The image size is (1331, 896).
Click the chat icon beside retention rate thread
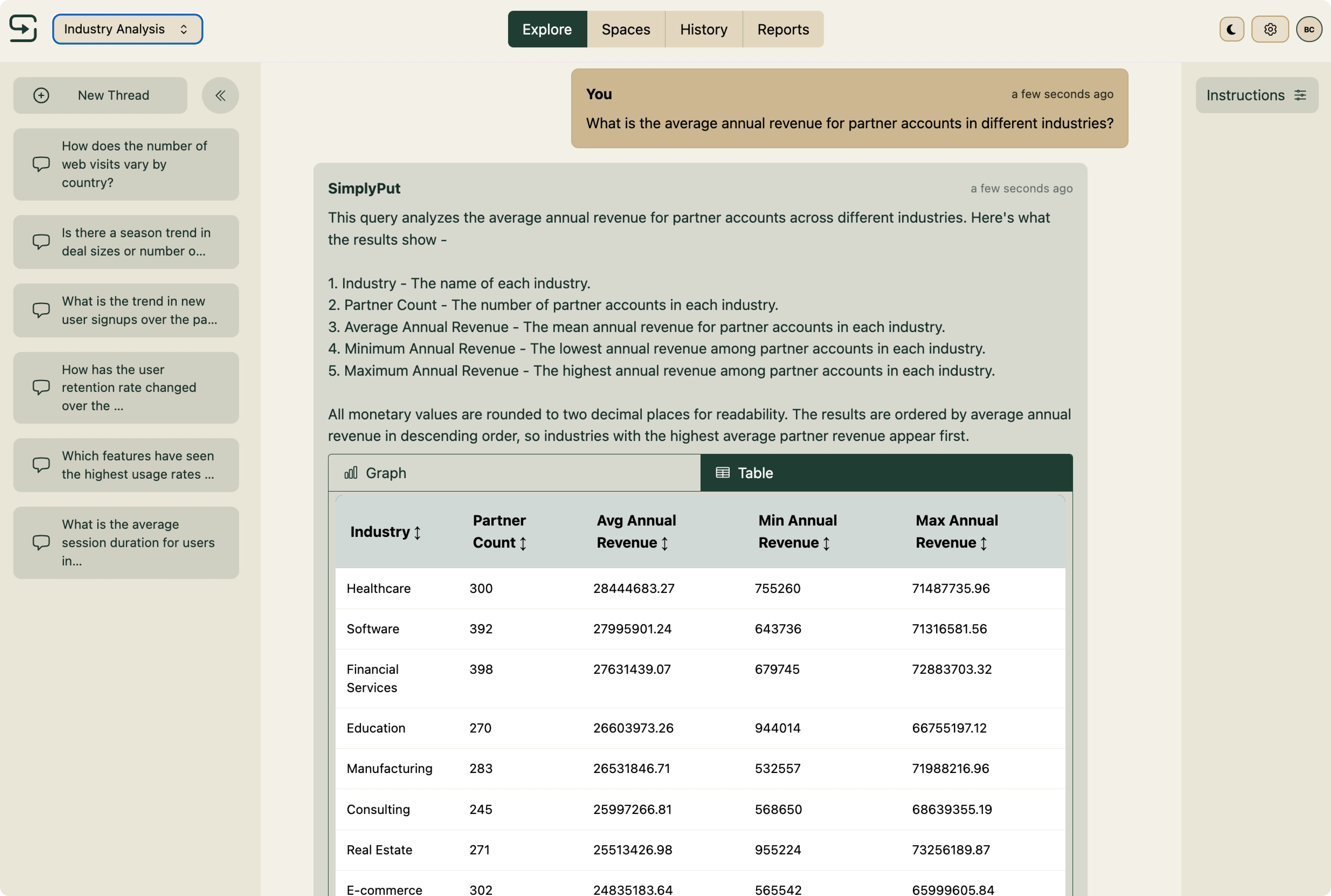(41, 387)
